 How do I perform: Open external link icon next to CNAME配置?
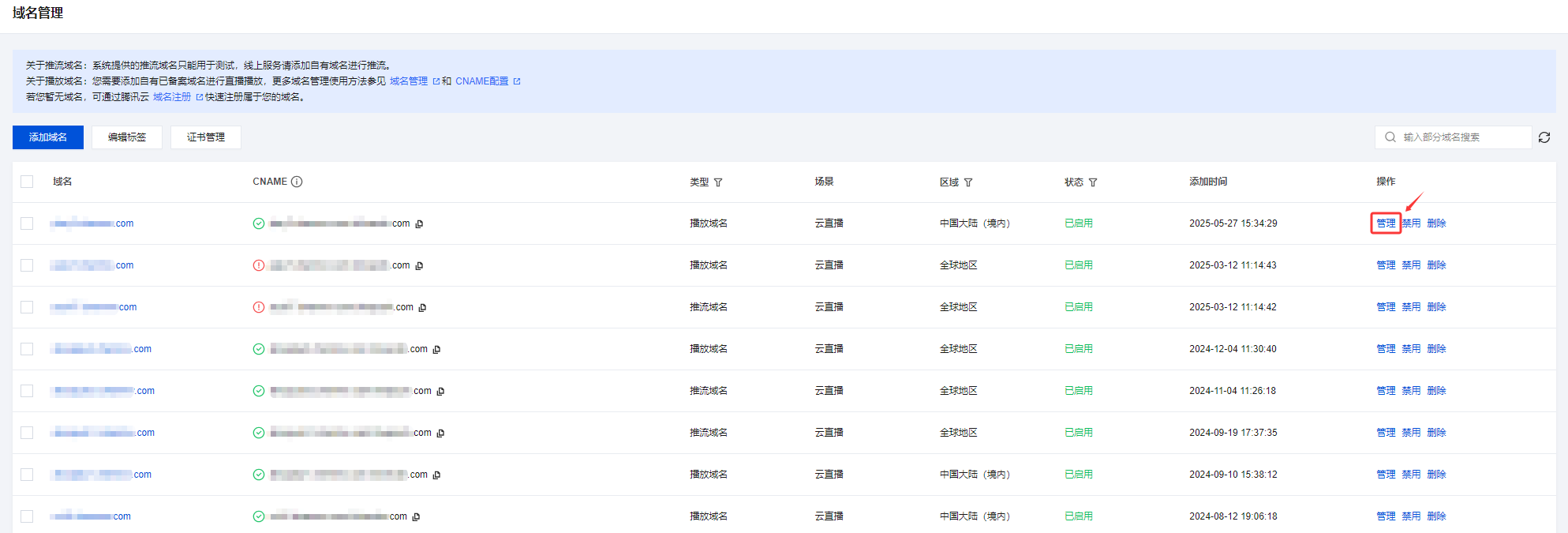point(517,81)
